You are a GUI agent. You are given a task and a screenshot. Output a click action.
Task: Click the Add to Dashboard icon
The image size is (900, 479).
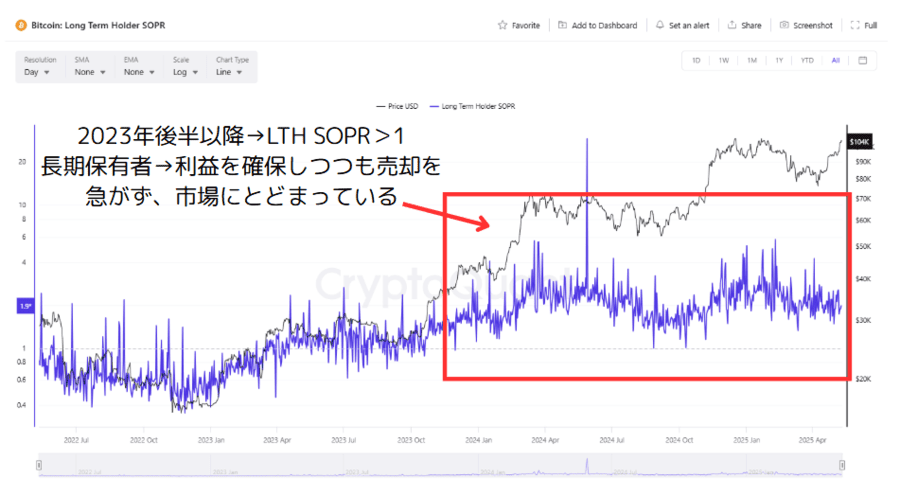[562, 25]
